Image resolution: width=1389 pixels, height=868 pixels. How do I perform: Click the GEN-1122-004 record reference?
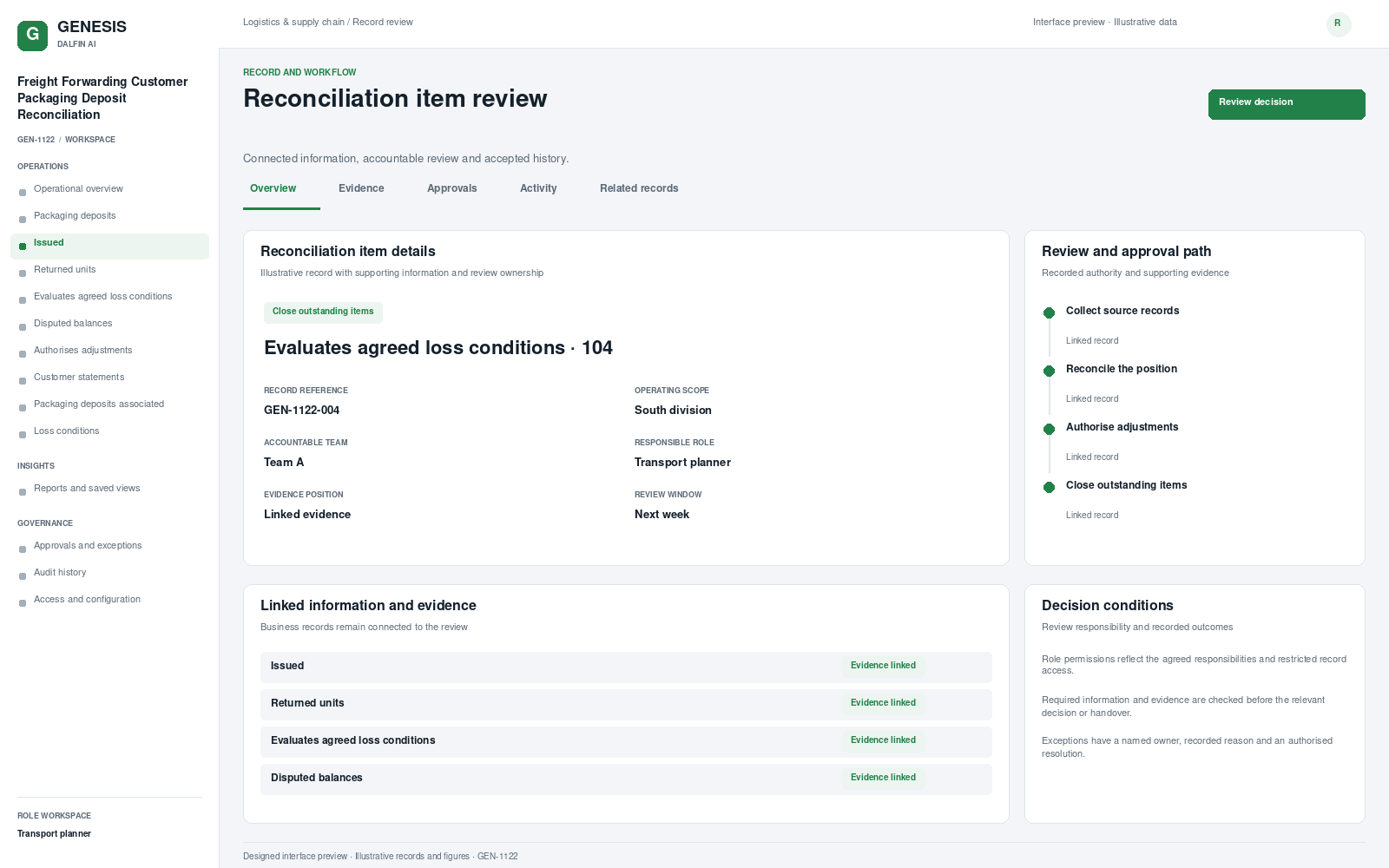tap(301, 411)
